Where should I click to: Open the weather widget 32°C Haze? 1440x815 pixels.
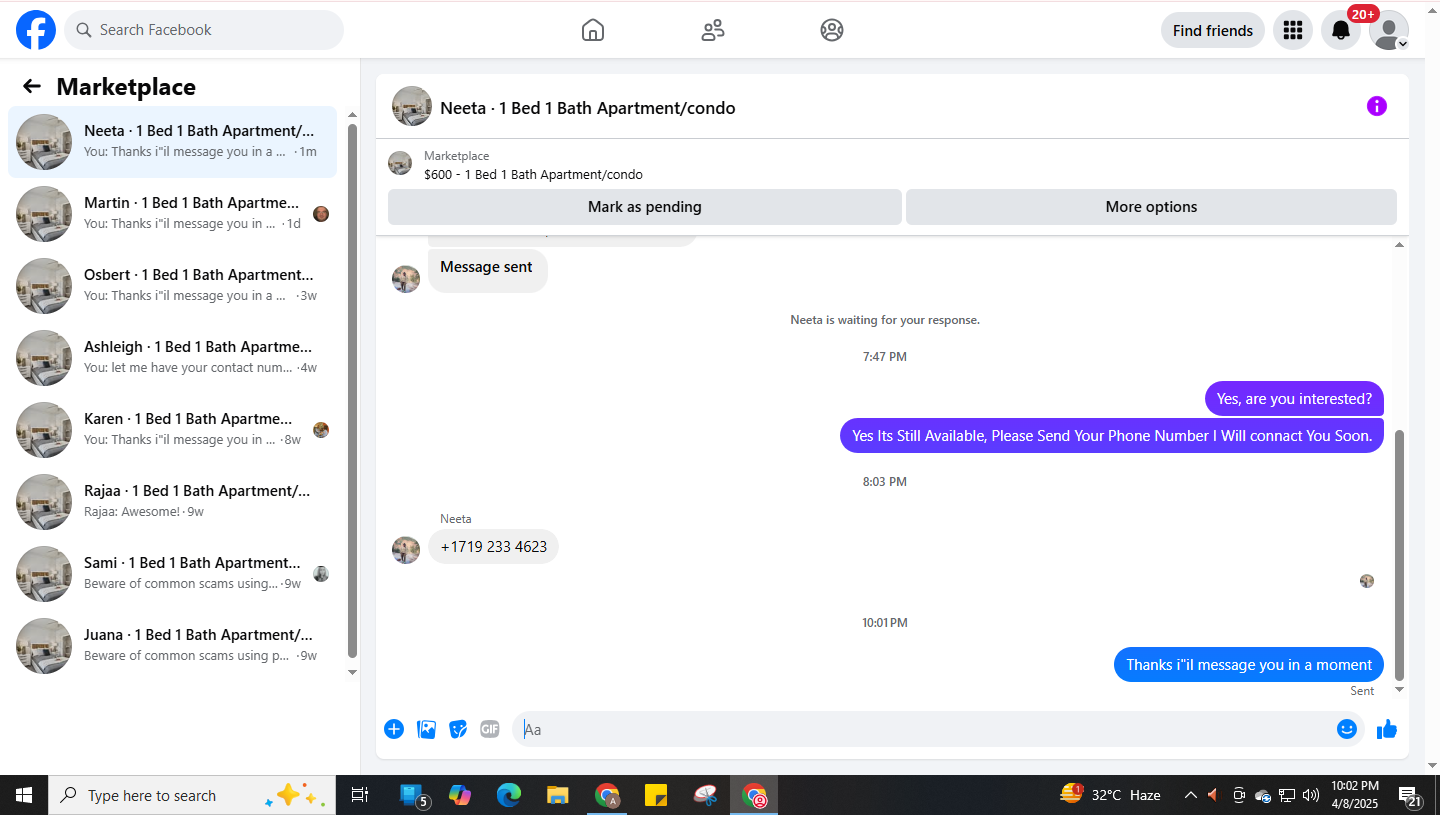(x=1112, y=795)
